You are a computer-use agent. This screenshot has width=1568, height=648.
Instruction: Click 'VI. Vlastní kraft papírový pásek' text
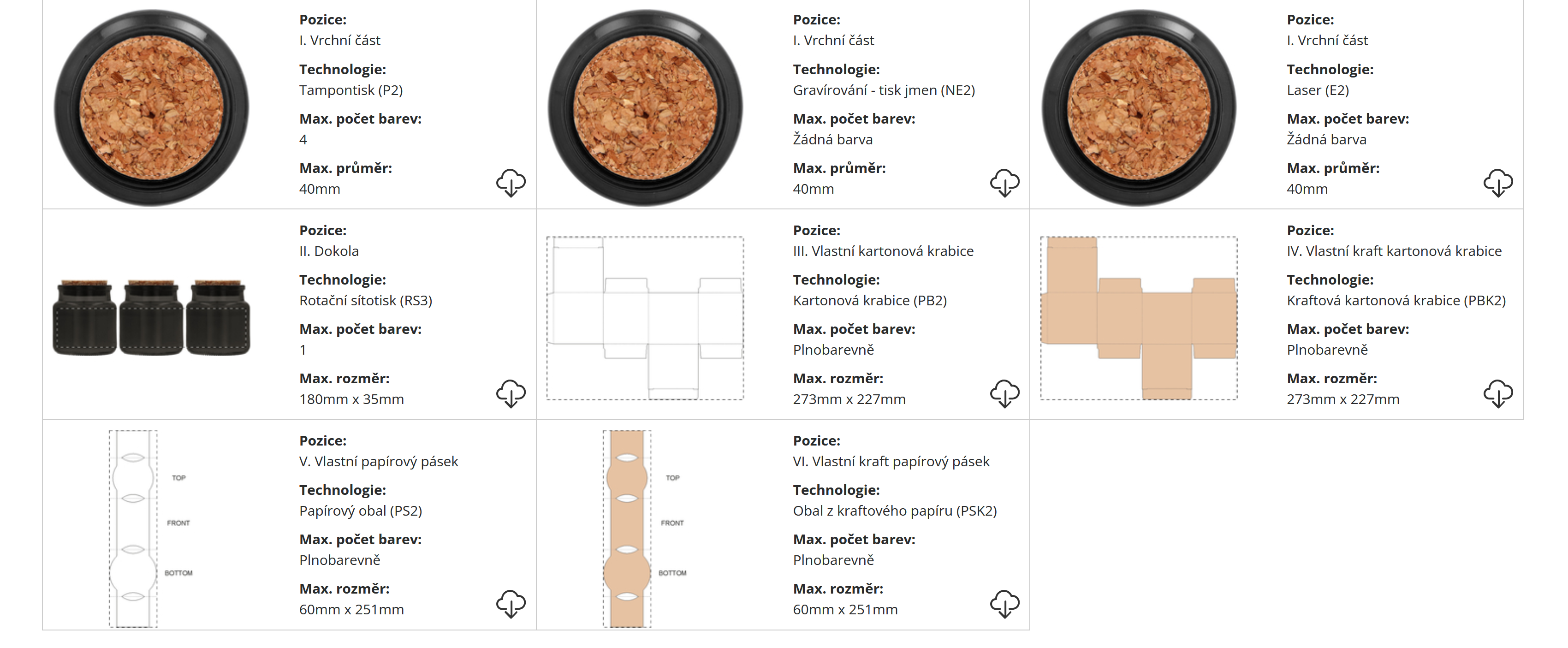891,462
